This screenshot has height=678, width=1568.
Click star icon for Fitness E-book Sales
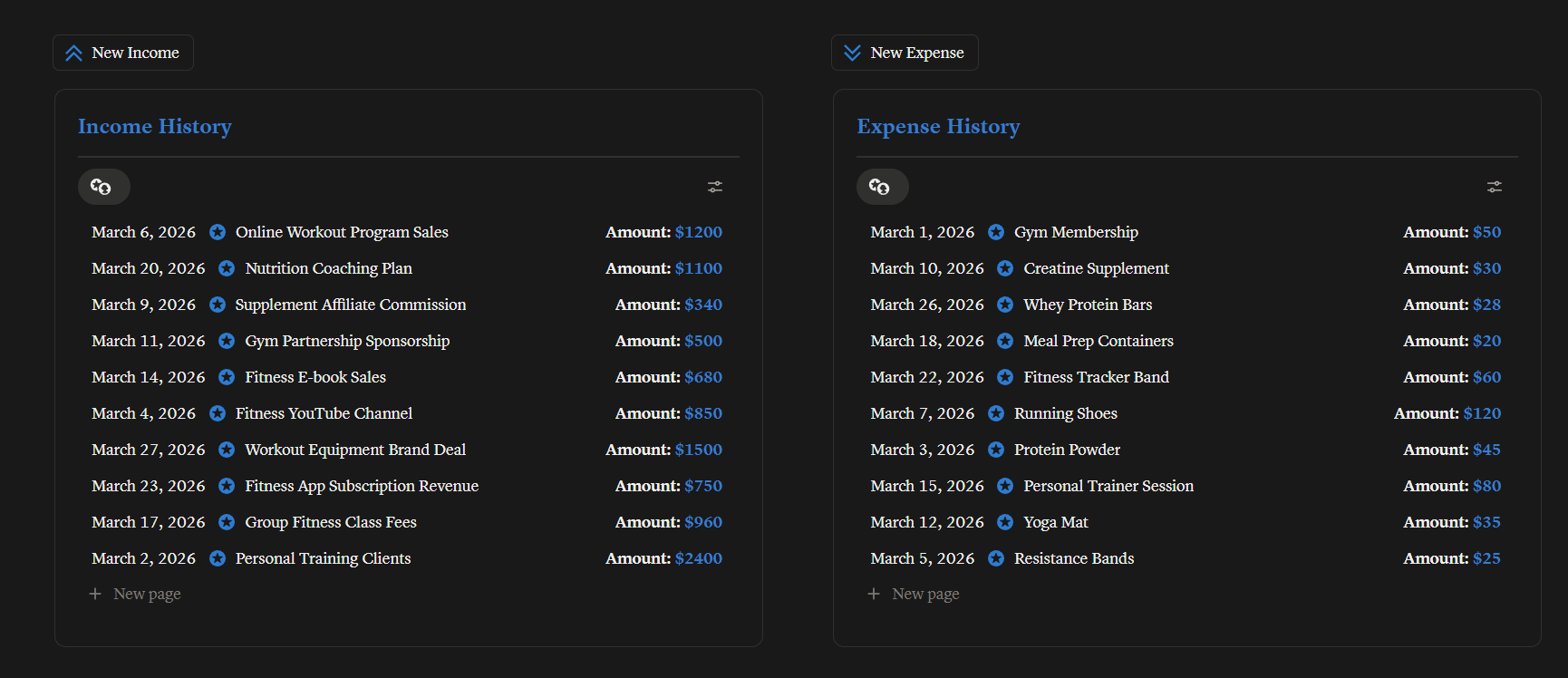227,377
